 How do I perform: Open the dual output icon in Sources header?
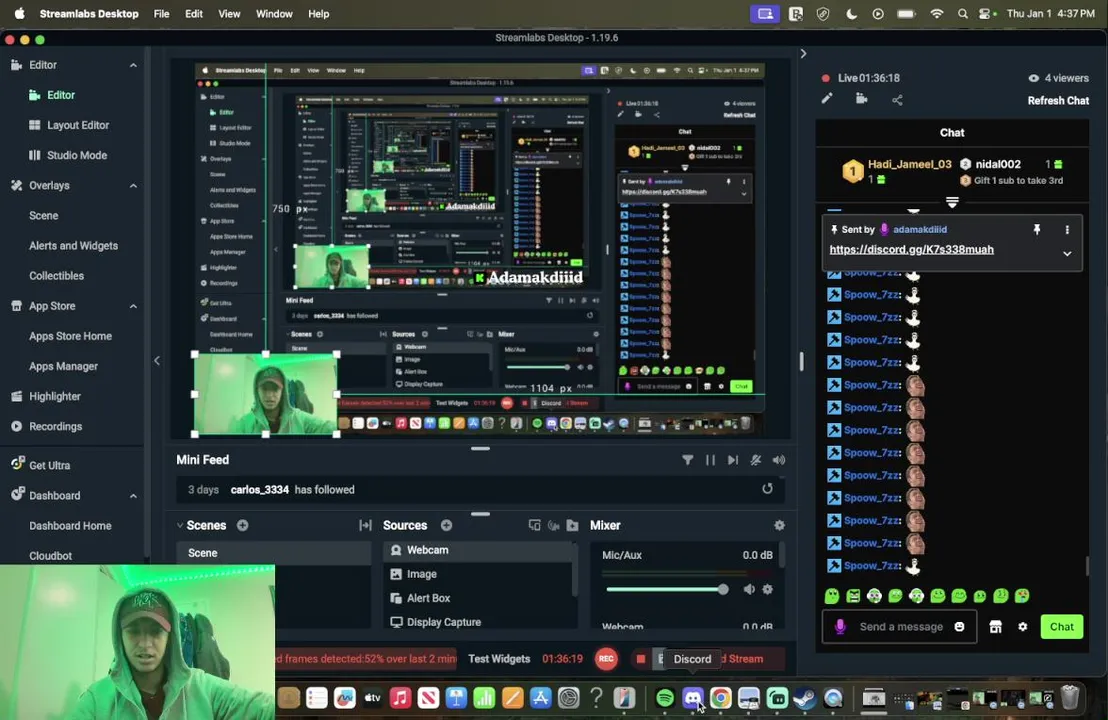[x=534, y=526]
